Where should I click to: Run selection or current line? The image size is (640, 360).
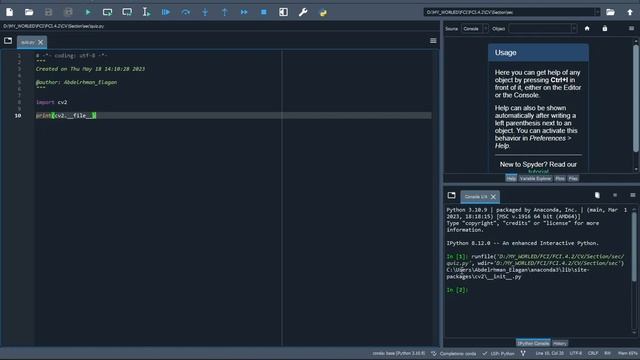coord(146,12)
